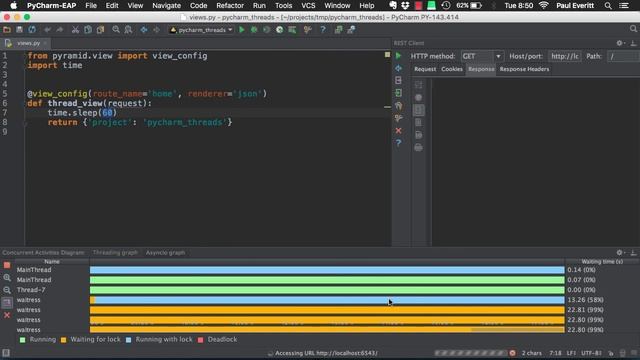This screenshot has width=640, height=360.
Task: Stop concurrency diagram with red square
Action: click(7, 265)
